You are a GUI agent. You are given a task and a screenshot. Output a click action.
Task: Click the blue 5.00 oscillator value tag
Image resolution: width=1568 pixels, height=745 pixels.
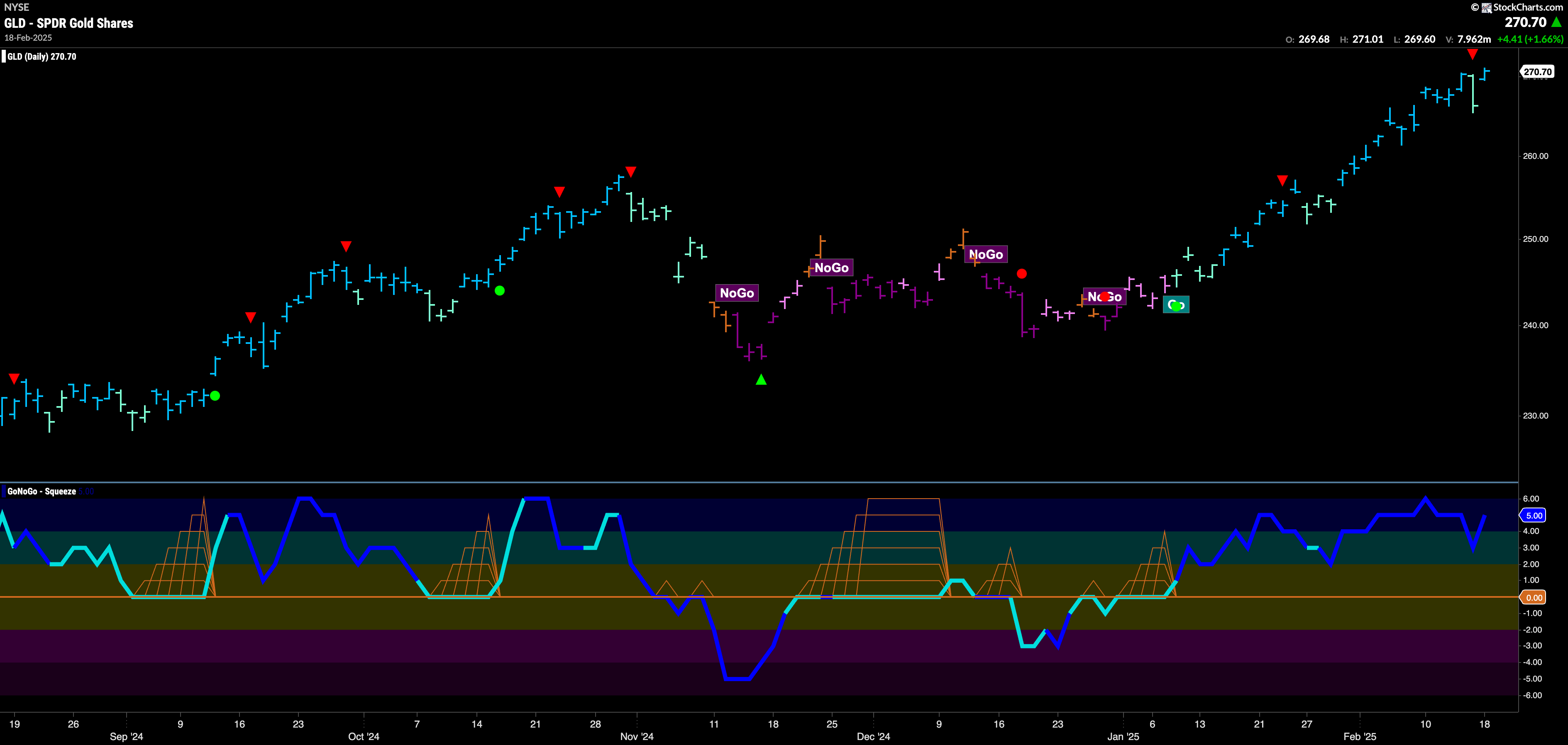coord(1534,515)
